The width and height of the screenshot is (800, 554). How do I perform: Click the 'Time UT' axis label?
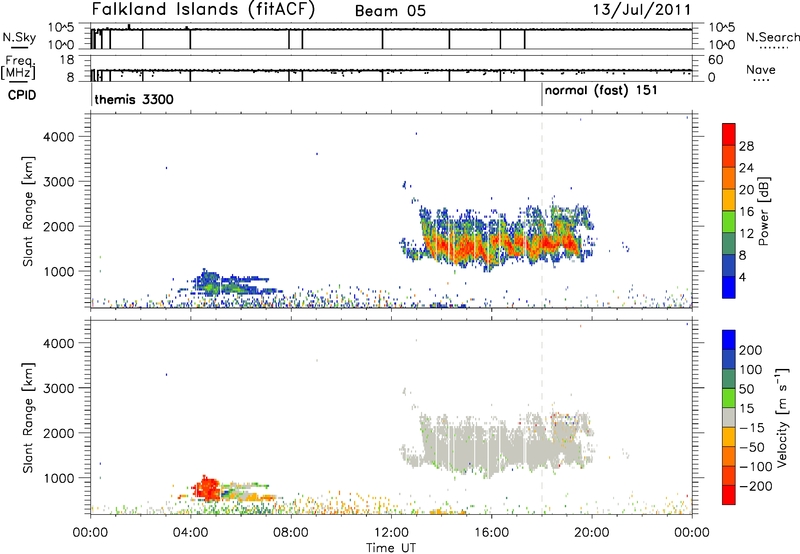click(x=391, y=548)
